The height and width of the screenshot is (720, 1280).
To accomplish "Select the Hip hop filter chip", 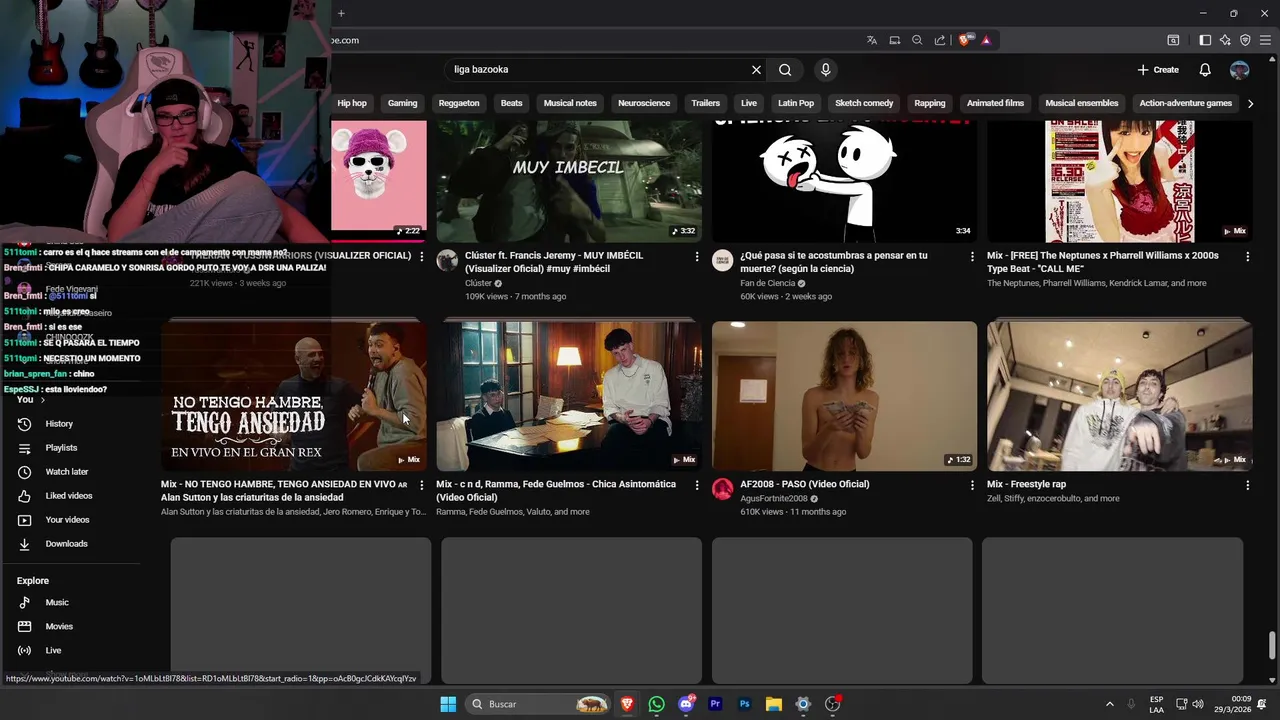I will [x=352, y=103].
